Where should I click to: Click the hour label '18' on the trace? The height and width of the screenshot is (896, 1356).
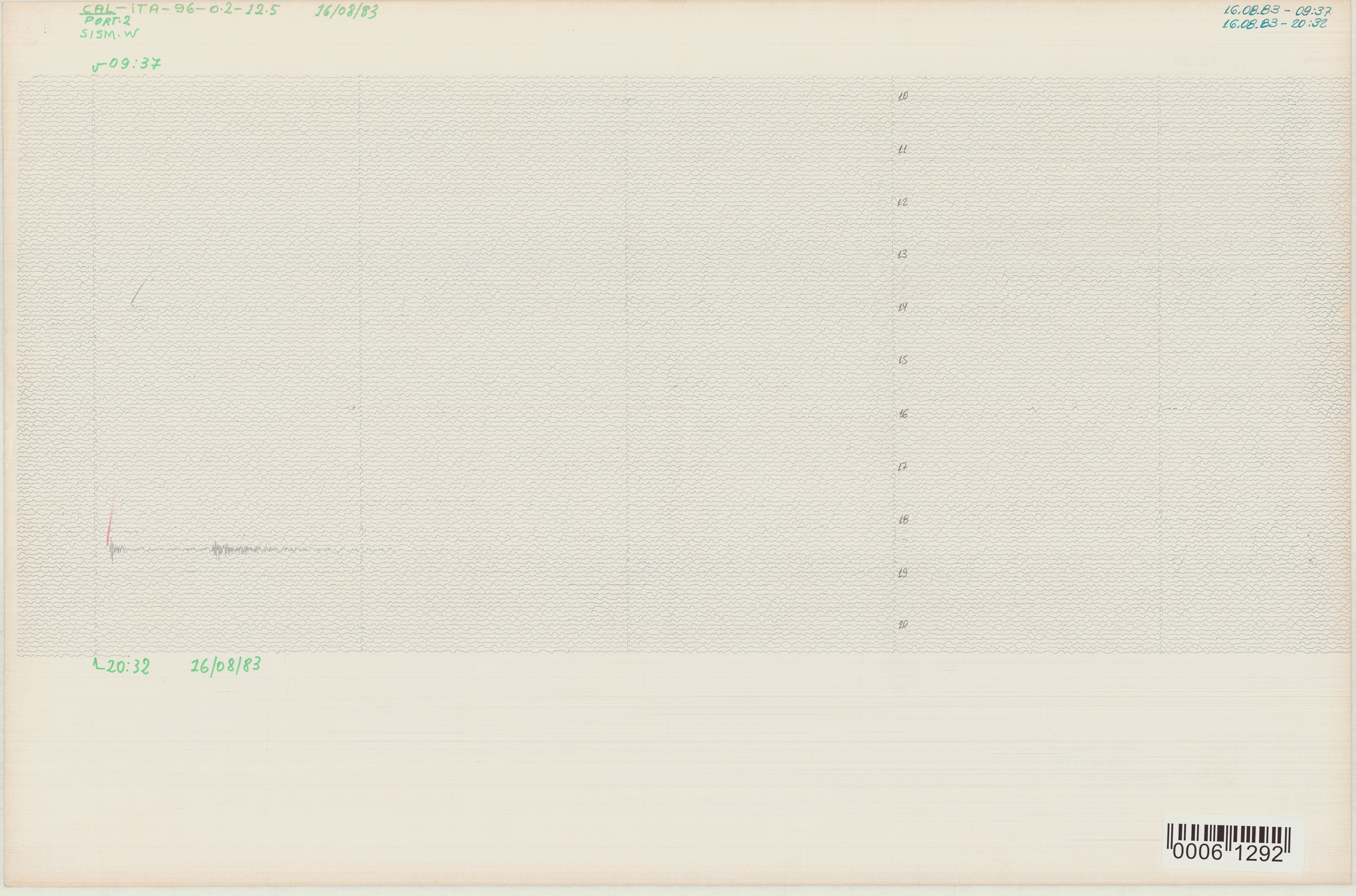904,520
